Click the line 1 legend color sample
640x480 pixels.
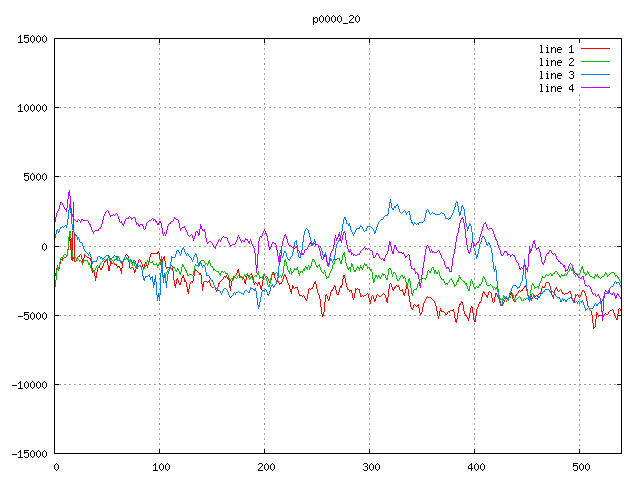tap(596, 49)
